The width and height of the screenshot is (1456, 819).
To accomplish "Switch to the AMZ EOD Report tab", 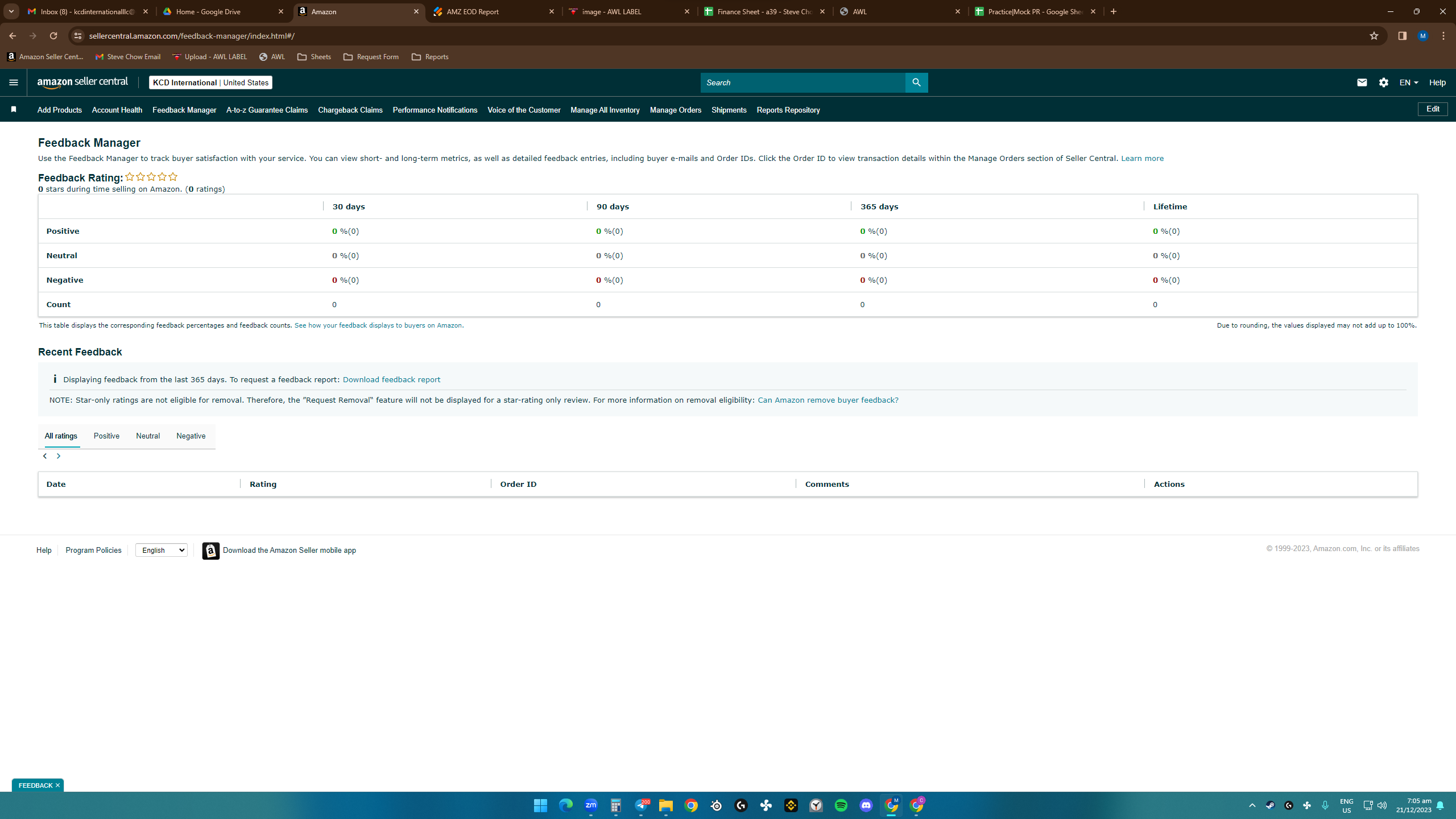I will coord(494,11).
